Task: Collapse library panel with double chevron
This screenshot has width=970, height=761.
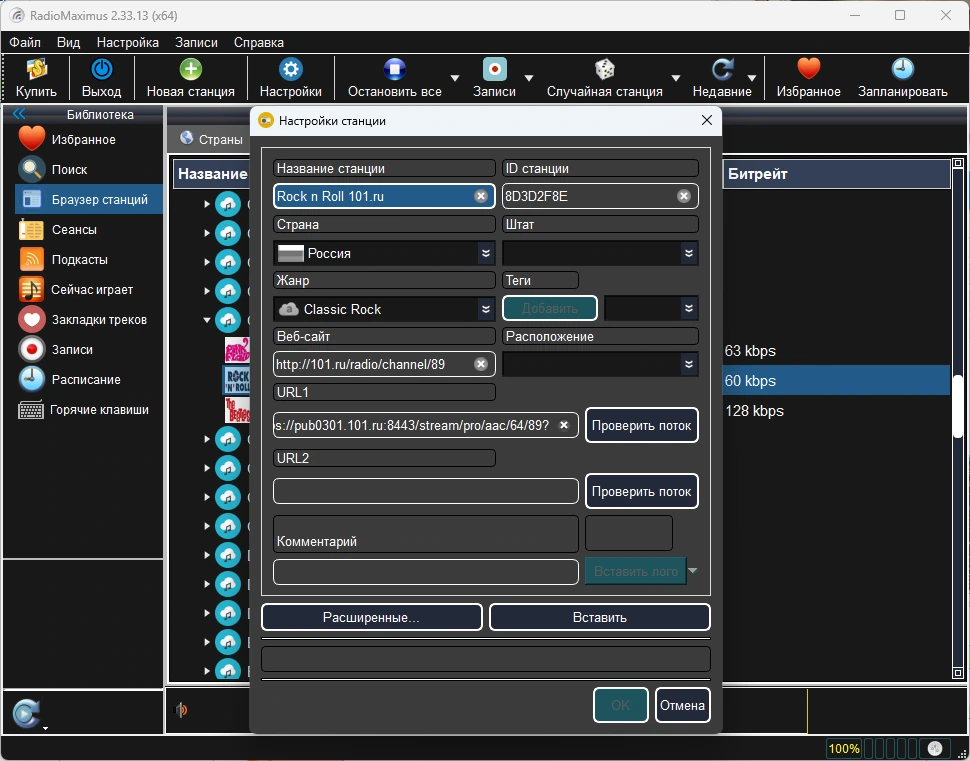Action: 19,113
